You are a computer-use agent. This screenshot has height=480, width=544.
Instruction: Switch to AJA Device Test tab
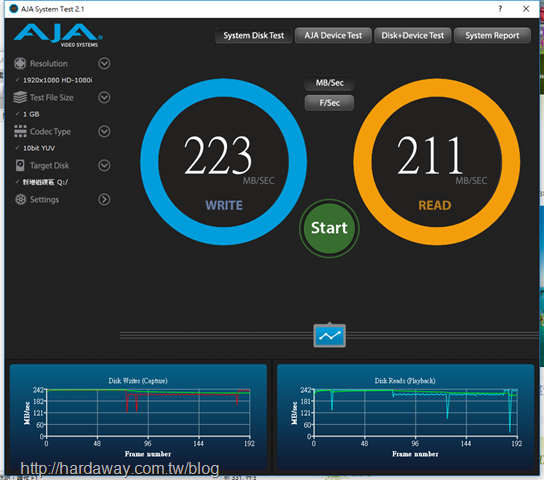[333, 35]
